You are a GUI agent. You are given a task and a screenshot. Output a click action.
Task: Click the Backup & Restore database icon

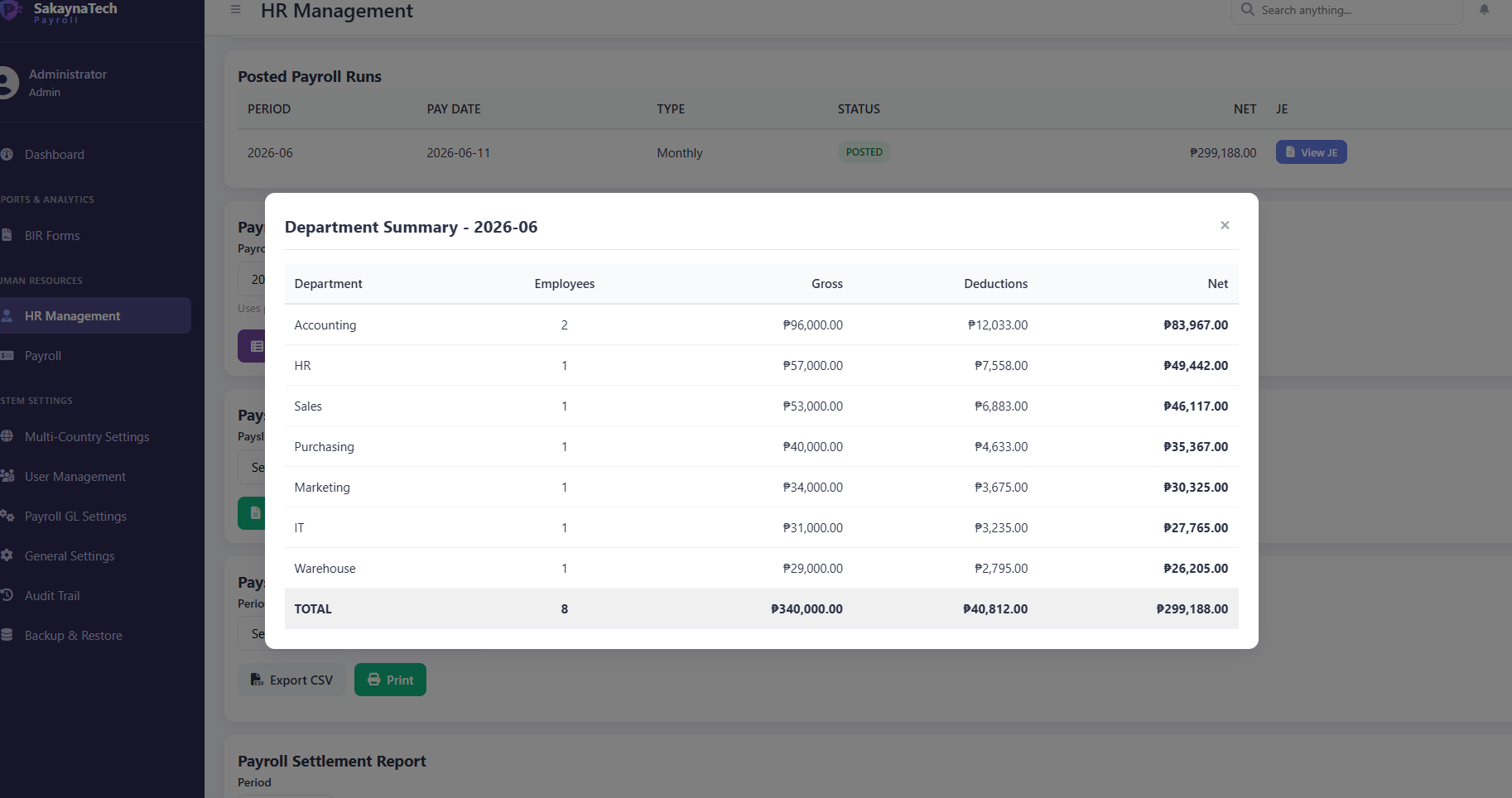(x=7, y=636)
